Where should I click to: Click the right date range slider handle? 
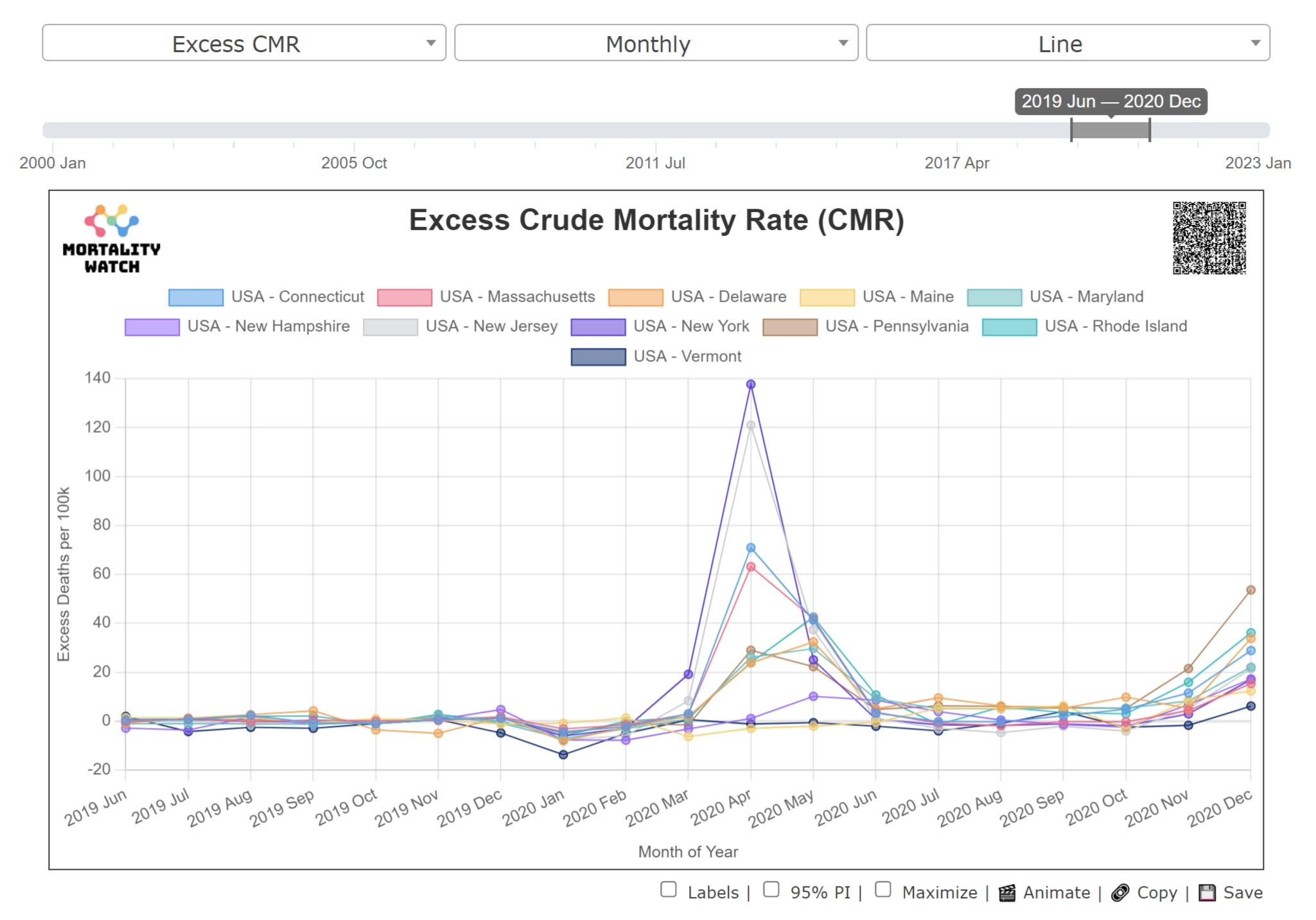1150,130
